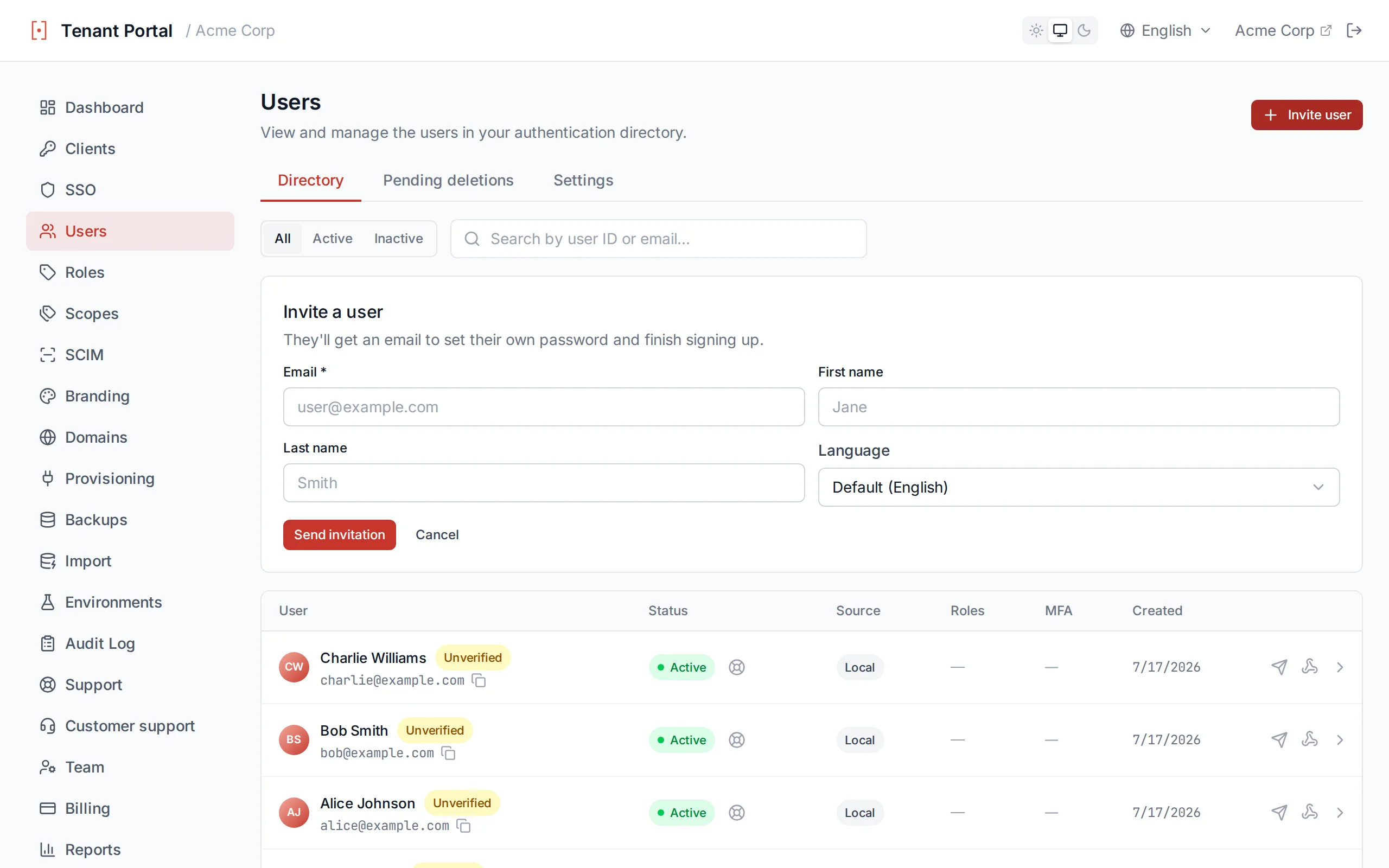Click the user search field
1389x868 pixels.
point(658,239)
